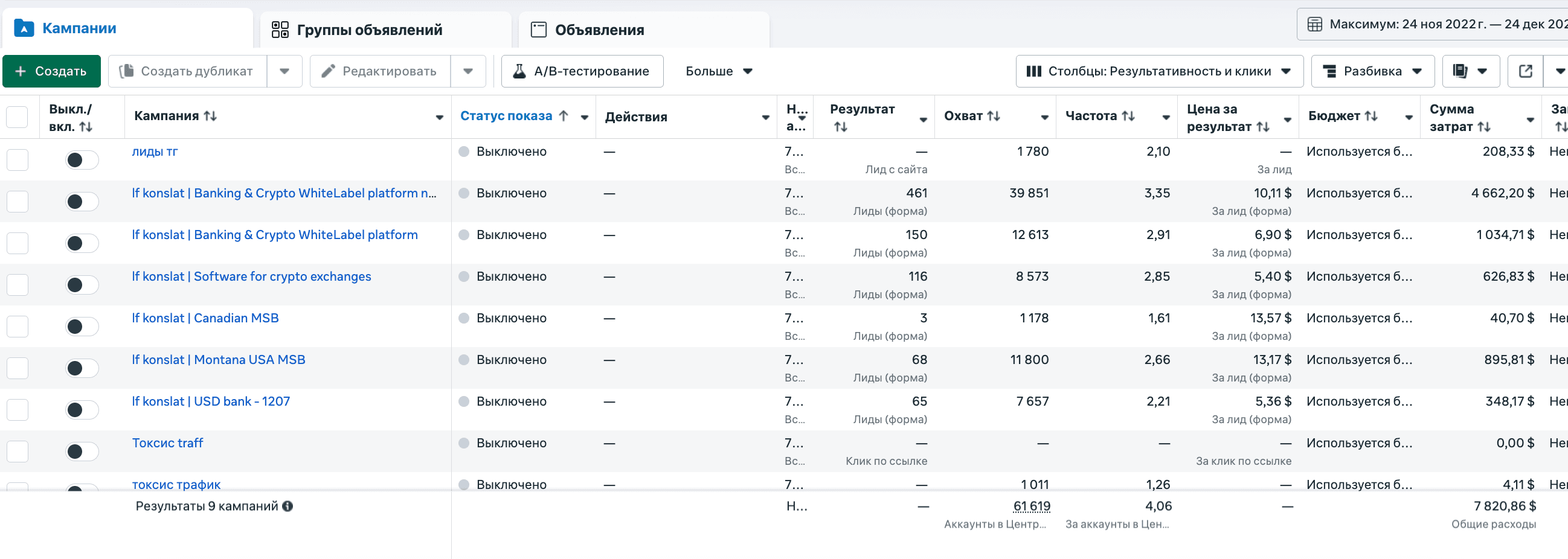The width and height of the screenshot is (1568, 559).
Task: Open the reports icon dropdown button
Action: [x=1470, y=71]
